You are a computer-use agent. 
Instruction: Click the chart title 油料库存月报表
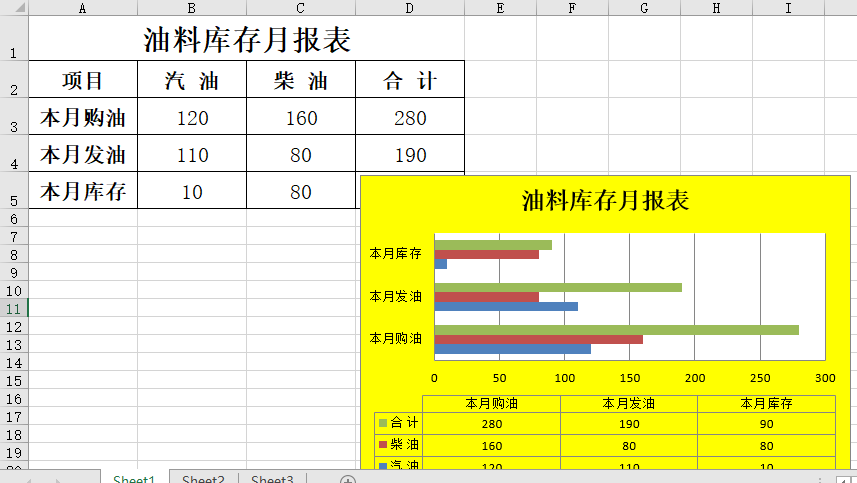(605, 201)
